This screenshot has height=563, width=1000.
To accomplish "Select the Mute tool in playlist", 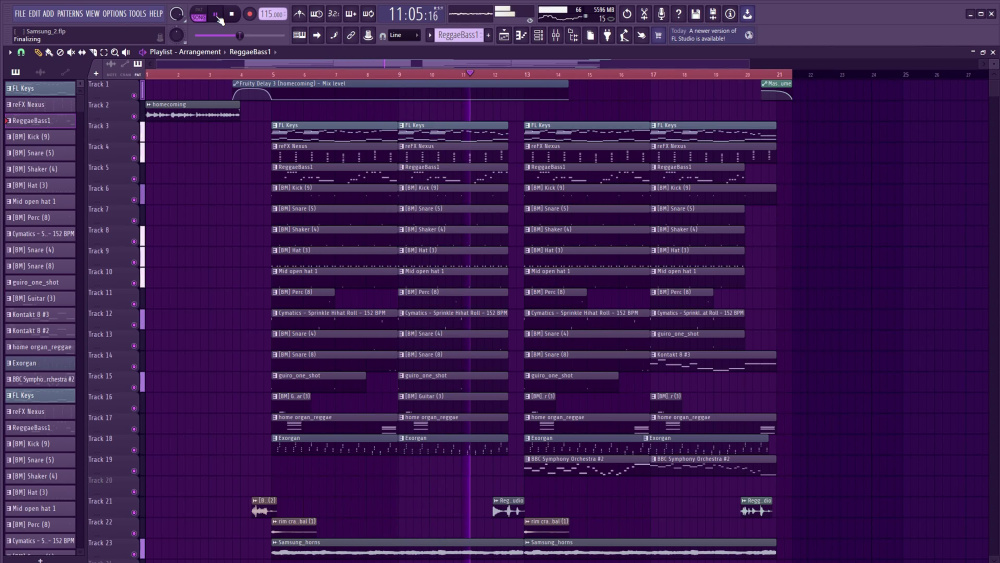I will click(71, 52).
